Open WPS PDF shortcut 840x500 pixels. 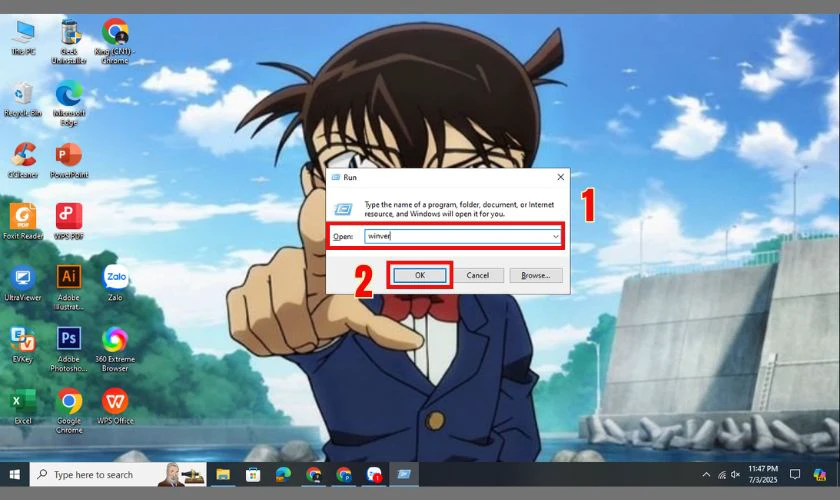tap(69, 221)
